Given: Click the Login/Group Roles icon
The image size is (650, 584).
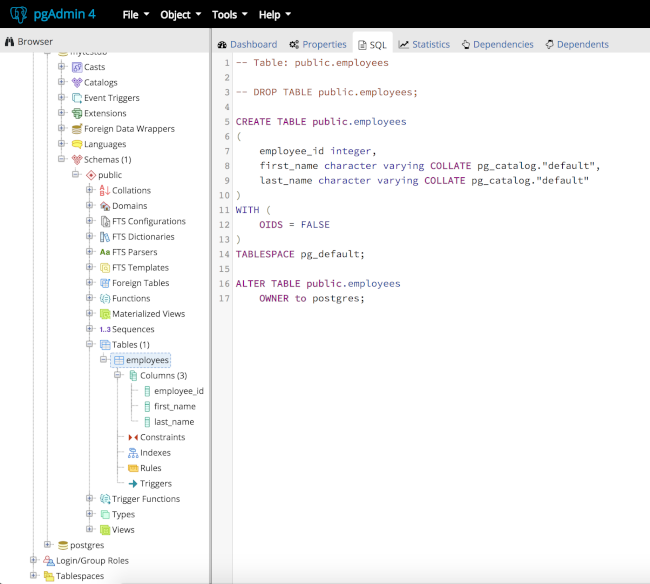Looking at the screenshot, I should click(x=48, y=561).
